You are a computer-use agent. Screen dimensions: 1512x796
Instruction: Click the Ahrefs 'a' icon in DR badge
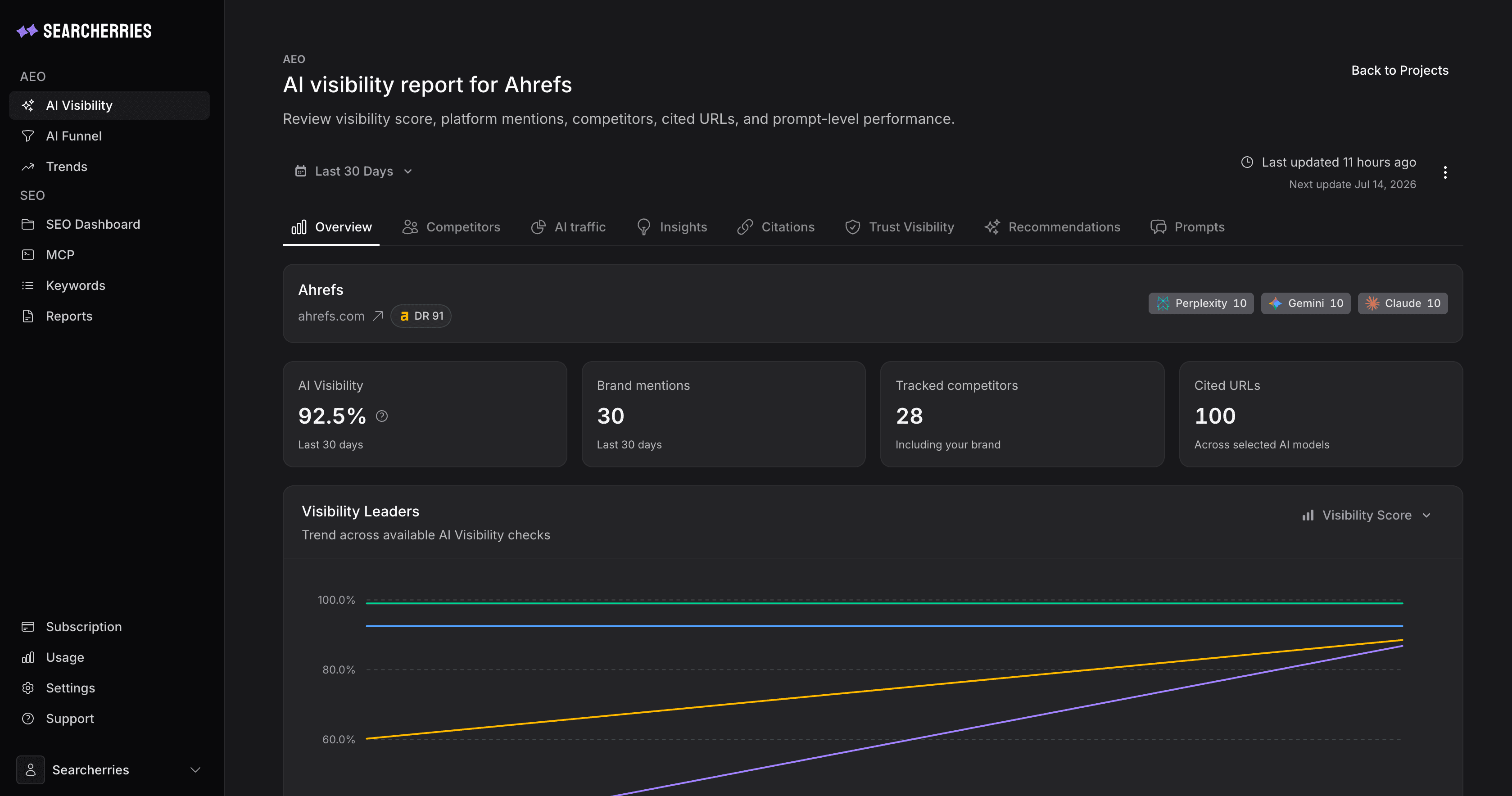click(404, 316)
